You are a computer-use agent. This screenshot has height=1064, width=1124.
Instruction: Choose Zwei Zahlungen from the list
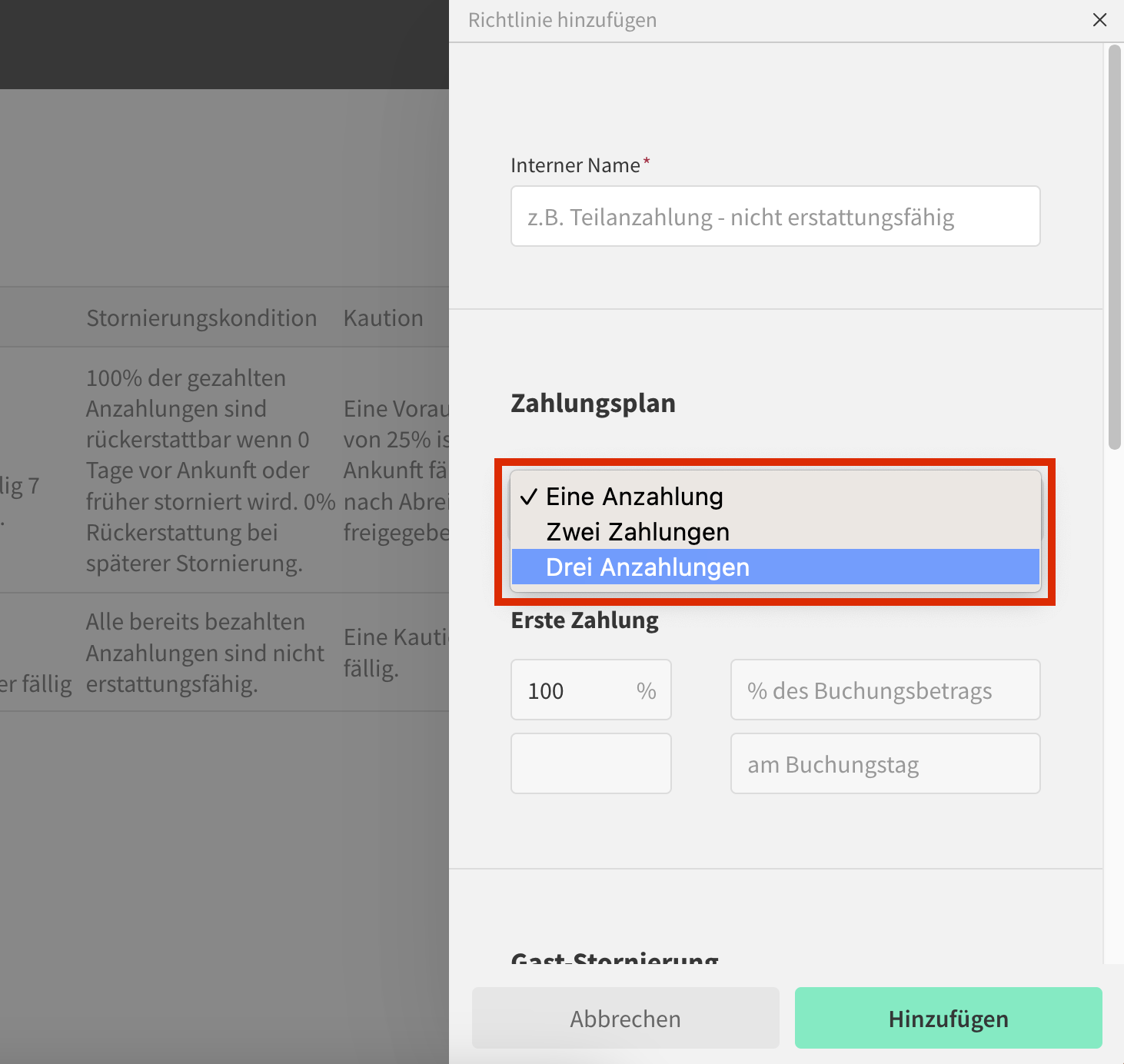pos(637,532)
